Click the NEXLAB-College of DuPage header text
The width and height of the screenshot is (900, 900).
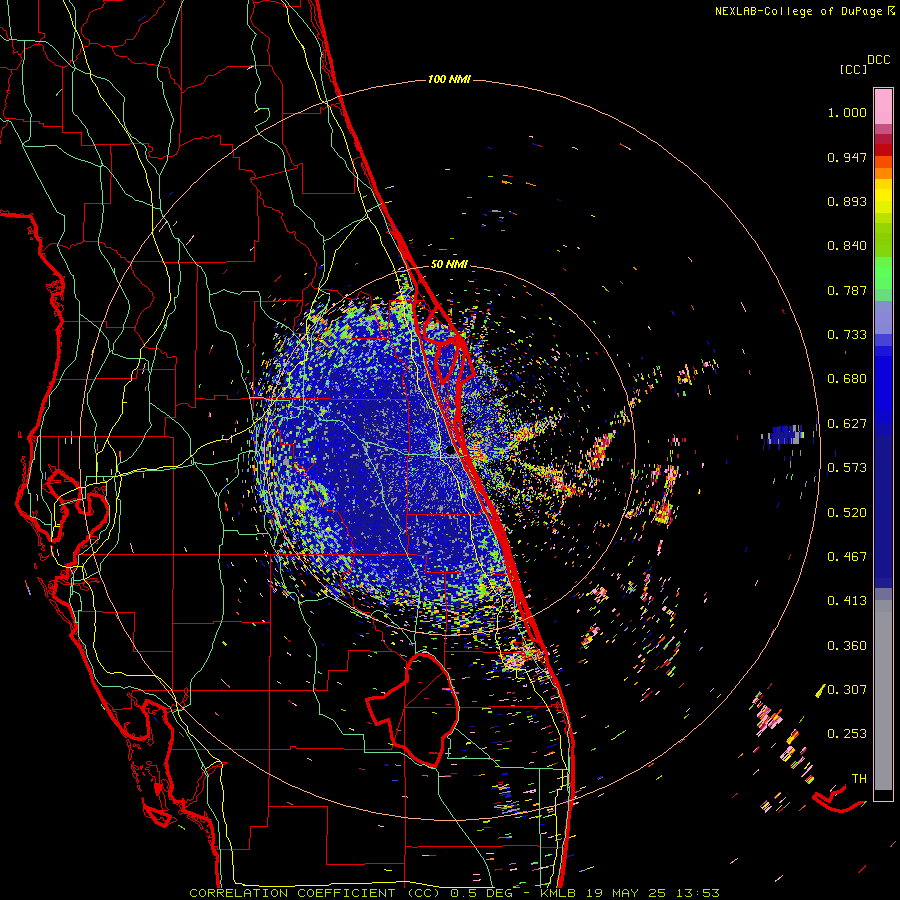point(798,11)
